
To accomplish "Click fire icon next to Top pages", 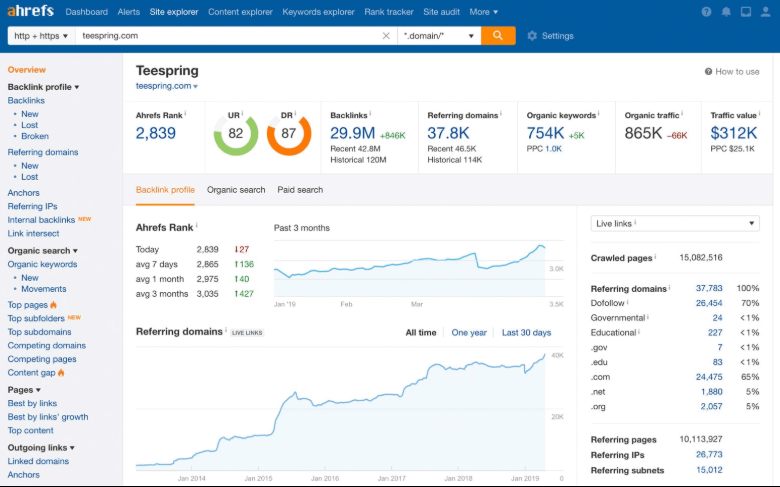I will tap(53, 304).
